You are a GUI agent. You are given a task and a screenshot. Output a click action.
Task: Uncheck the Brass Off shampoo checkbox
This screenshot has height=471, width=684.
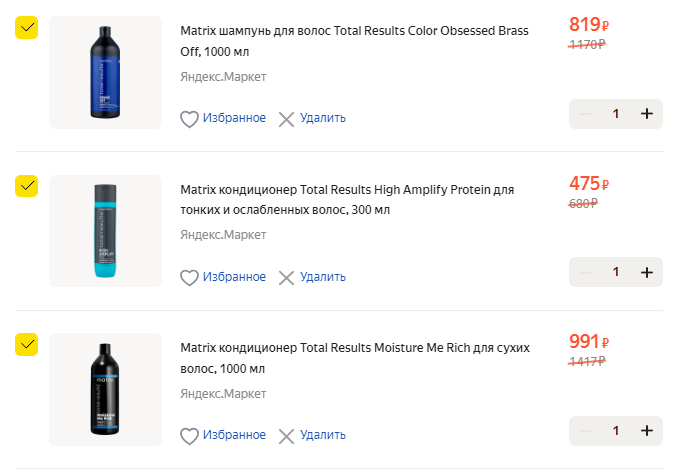tap(27, 27)
